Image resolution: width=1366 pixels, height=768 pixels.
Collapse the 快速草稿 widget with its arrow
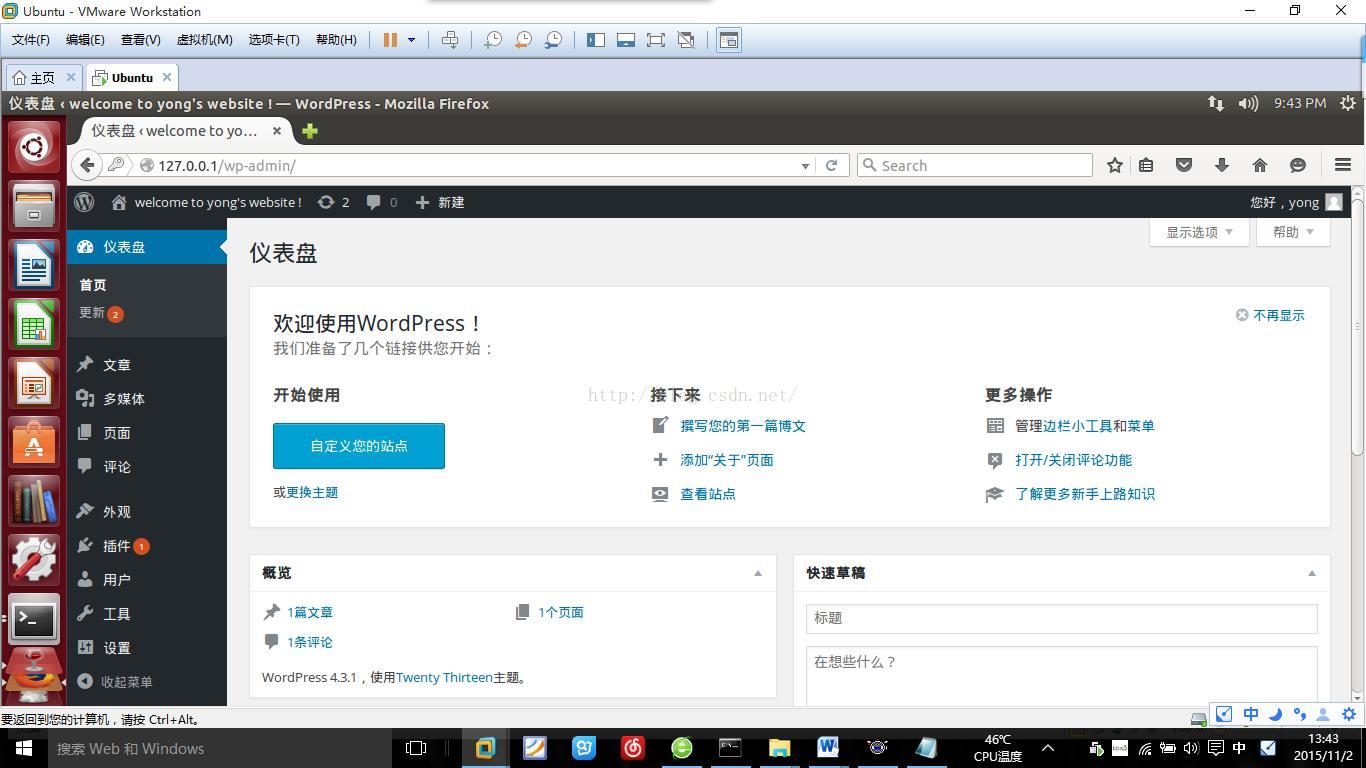tap(1312, 573)
